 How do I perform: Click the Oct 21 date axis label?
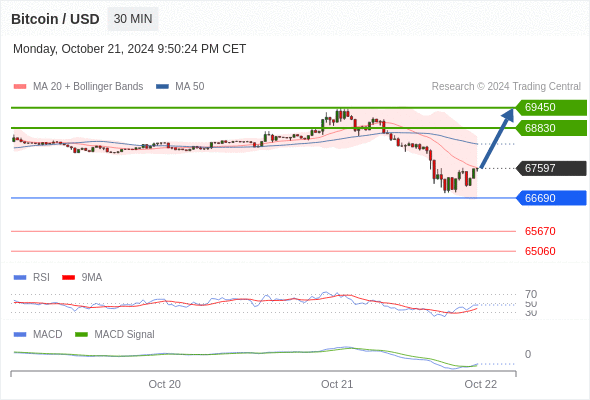337,384
